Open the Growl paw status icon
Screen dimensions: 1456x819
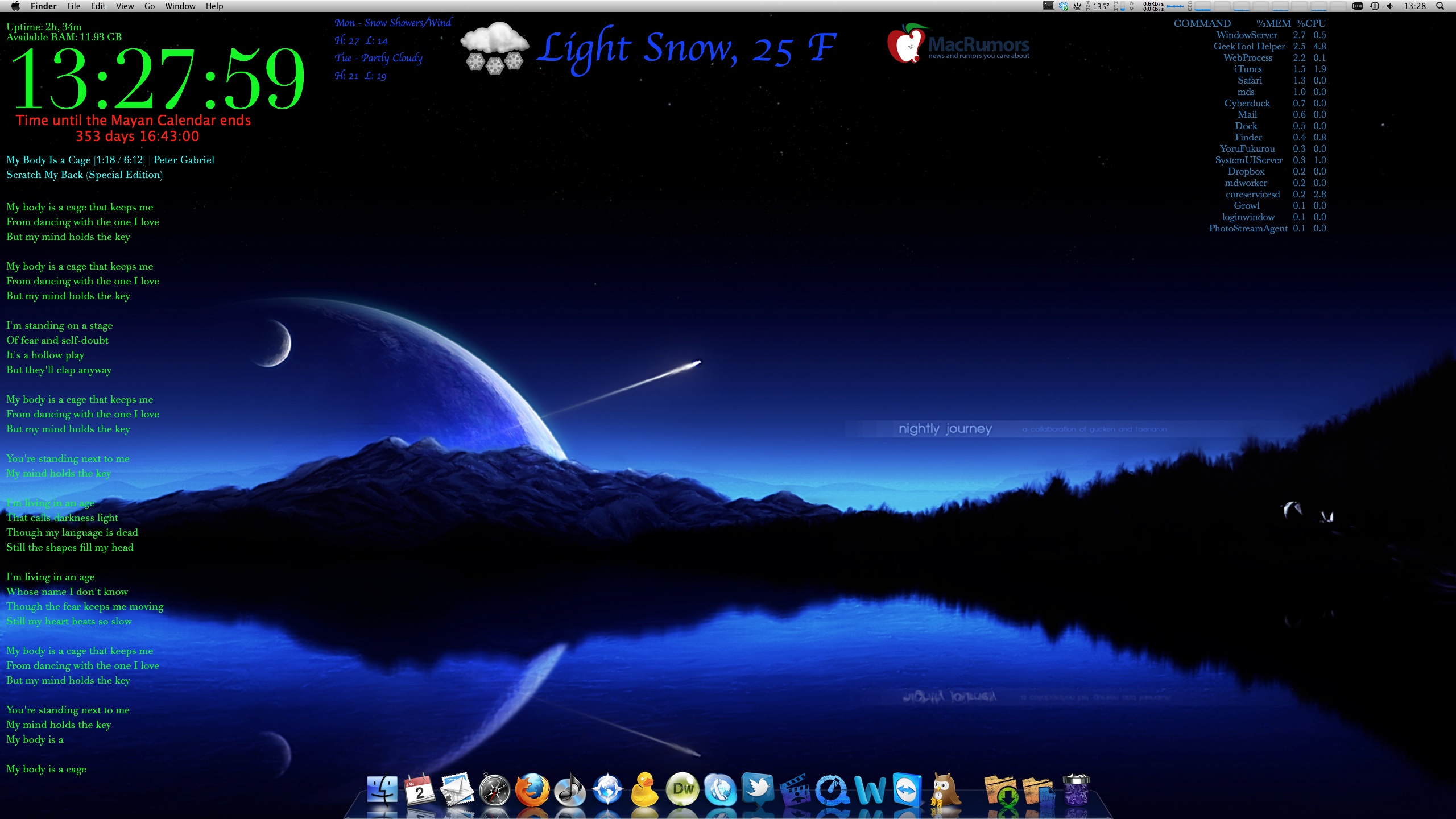pos(1077,6)
